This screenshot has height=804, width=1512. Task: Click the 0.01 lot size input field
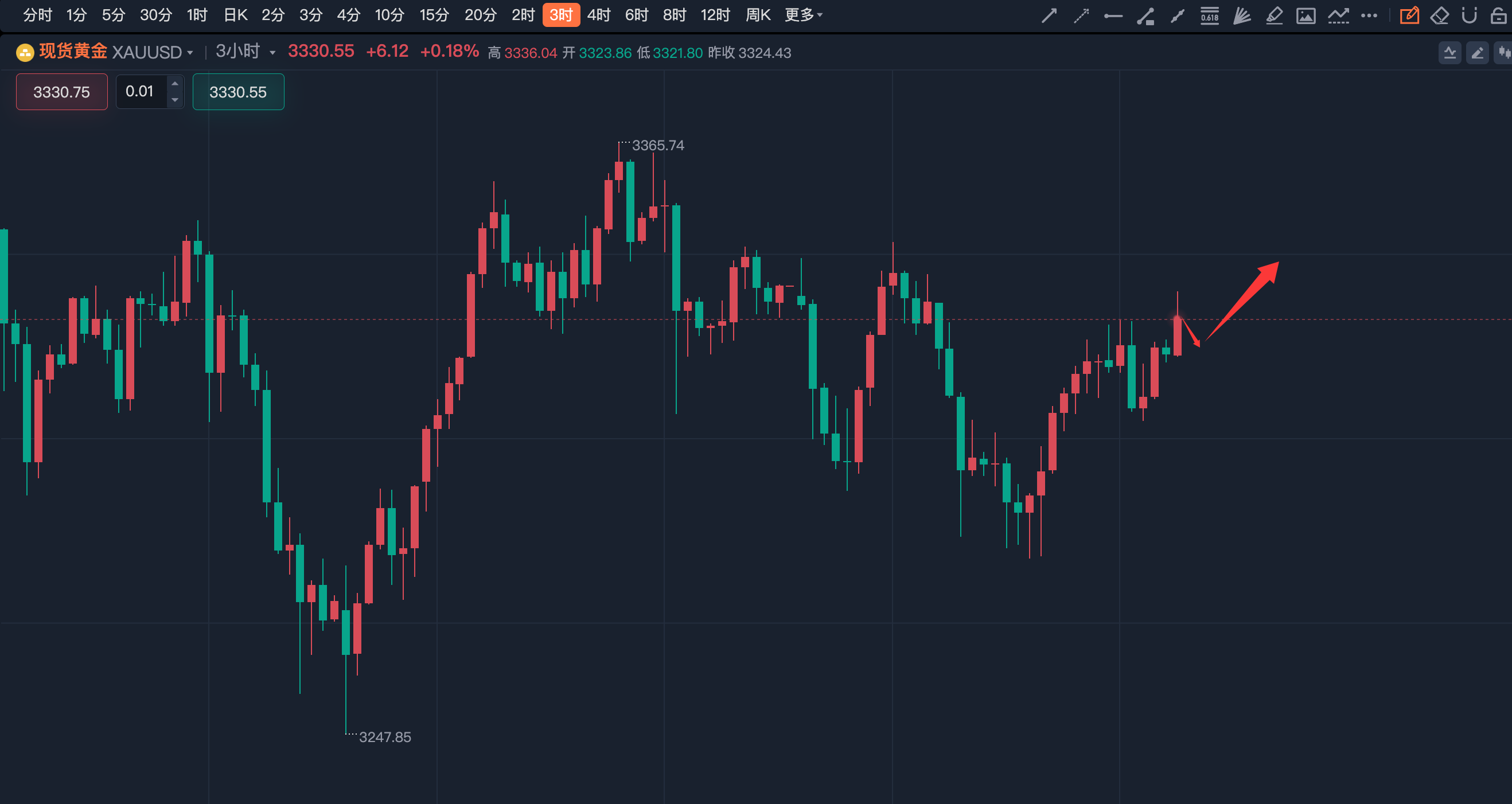click(x=141, y=92)
